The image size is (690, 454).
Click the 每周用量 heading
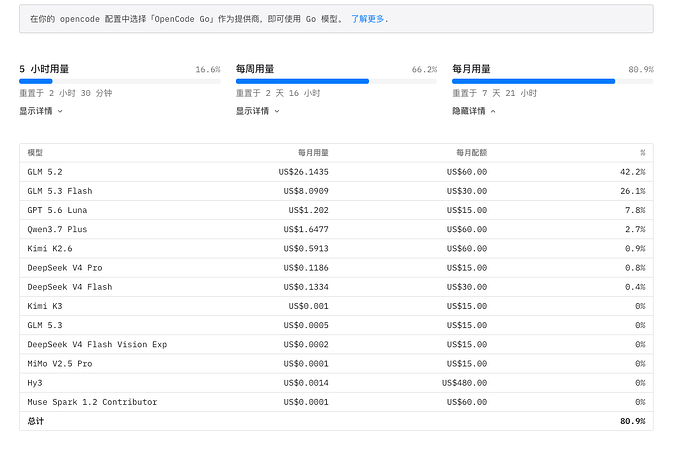point(255,69)
